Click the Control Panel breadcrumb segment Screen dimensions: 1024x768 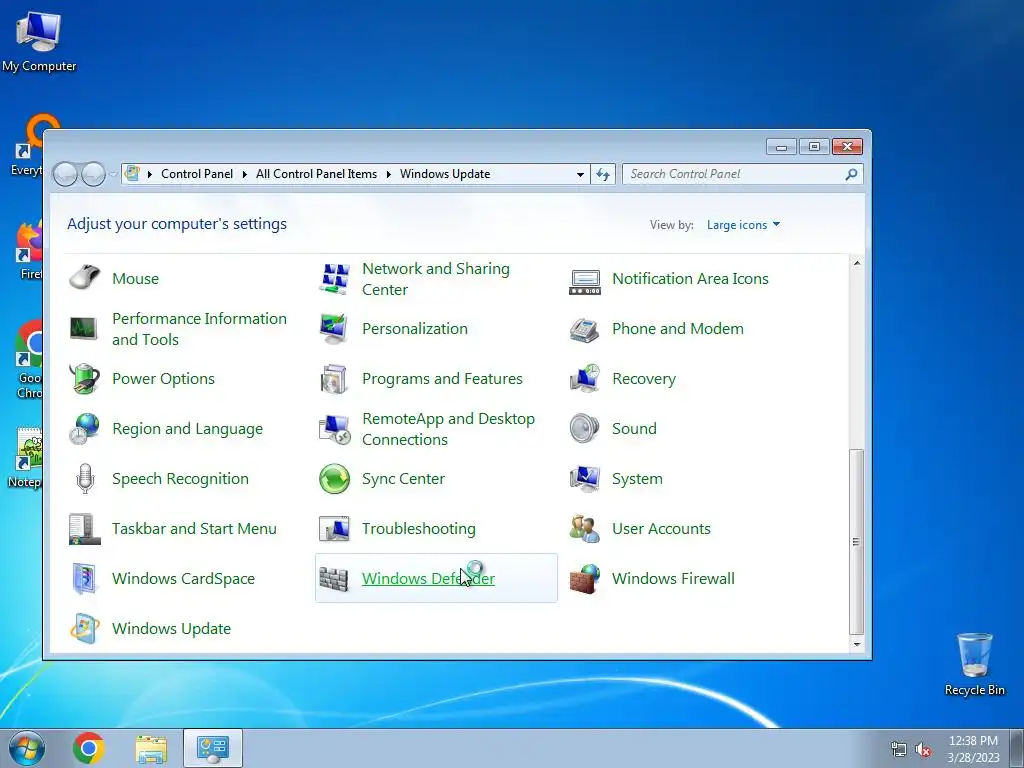coord(197,174)
